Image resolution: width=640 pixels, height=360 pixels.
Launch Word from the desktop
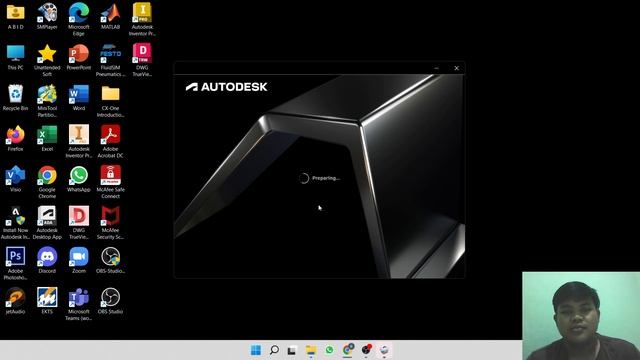[79, 98]
